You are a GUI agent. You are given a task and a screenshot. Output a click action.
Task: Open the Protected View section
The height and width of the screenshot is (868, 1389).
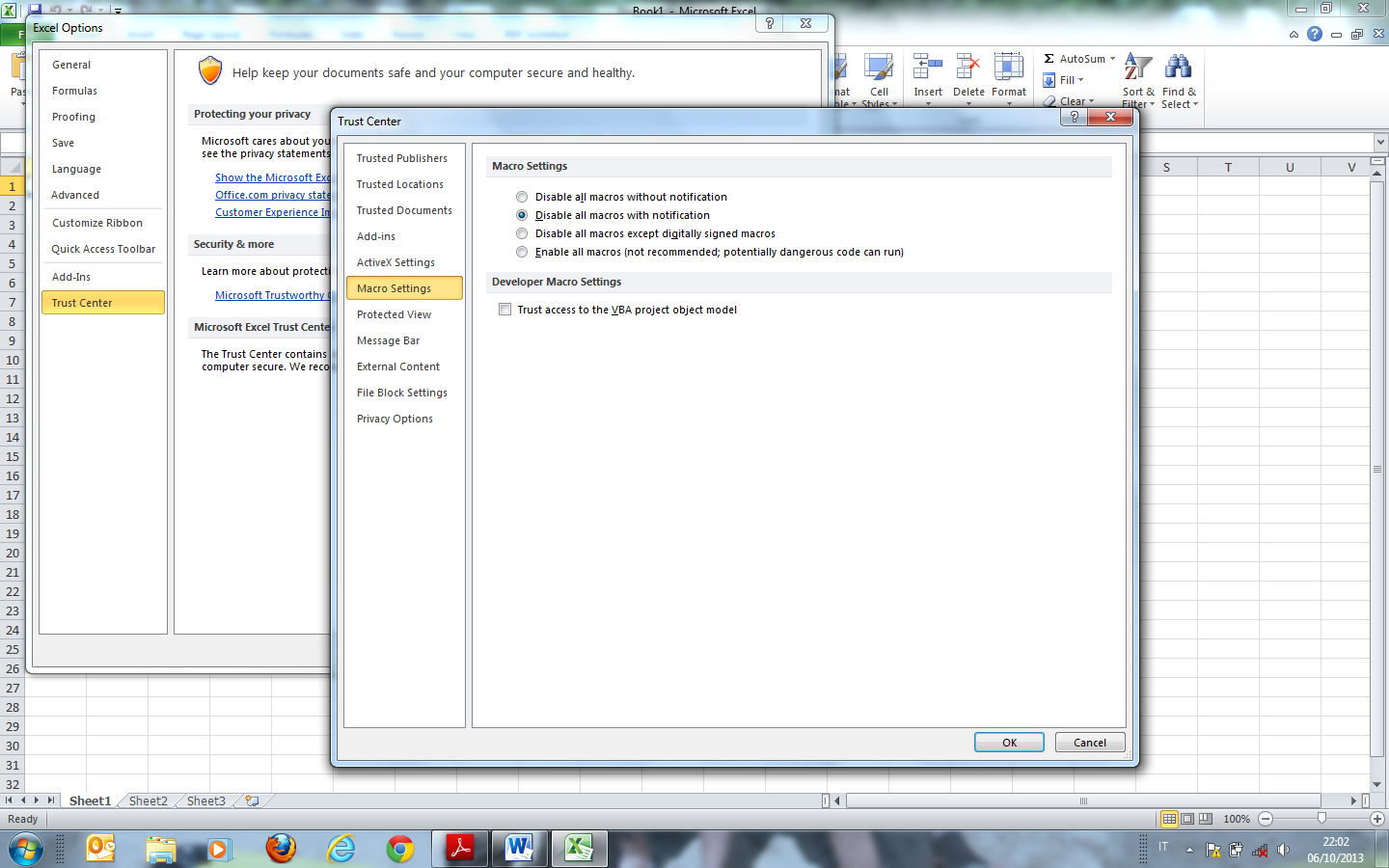pos(395,314)
